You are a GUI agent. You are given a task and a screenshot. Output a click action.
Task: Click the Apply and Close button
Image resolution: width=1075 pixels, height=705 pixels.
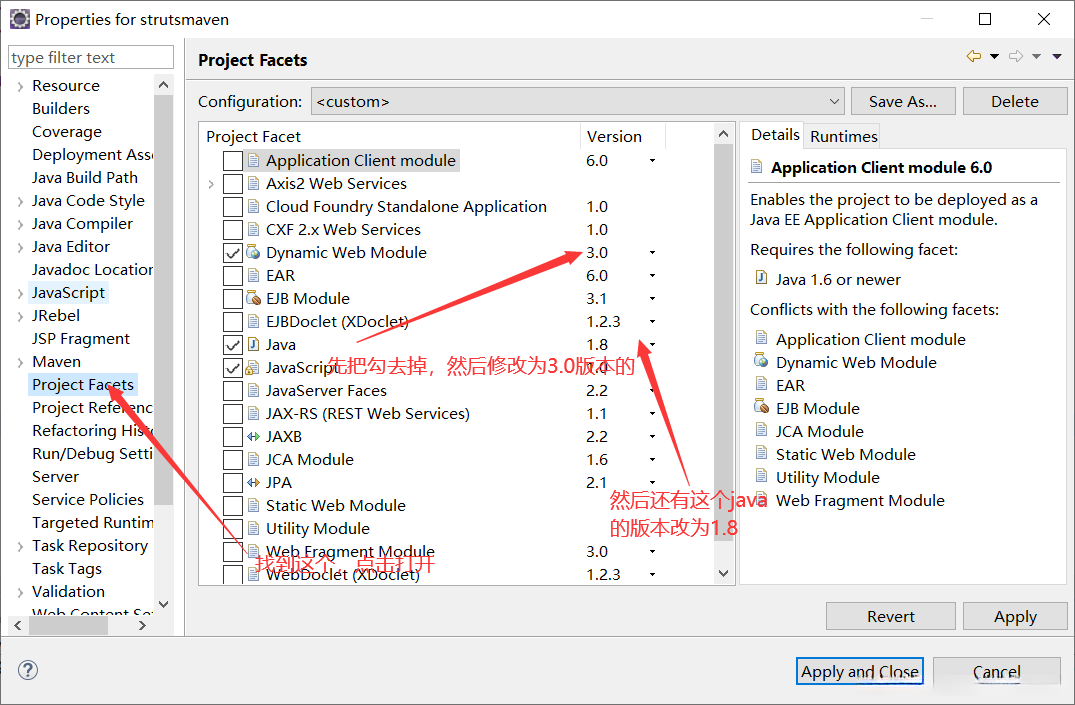click(x=860, y=672)
